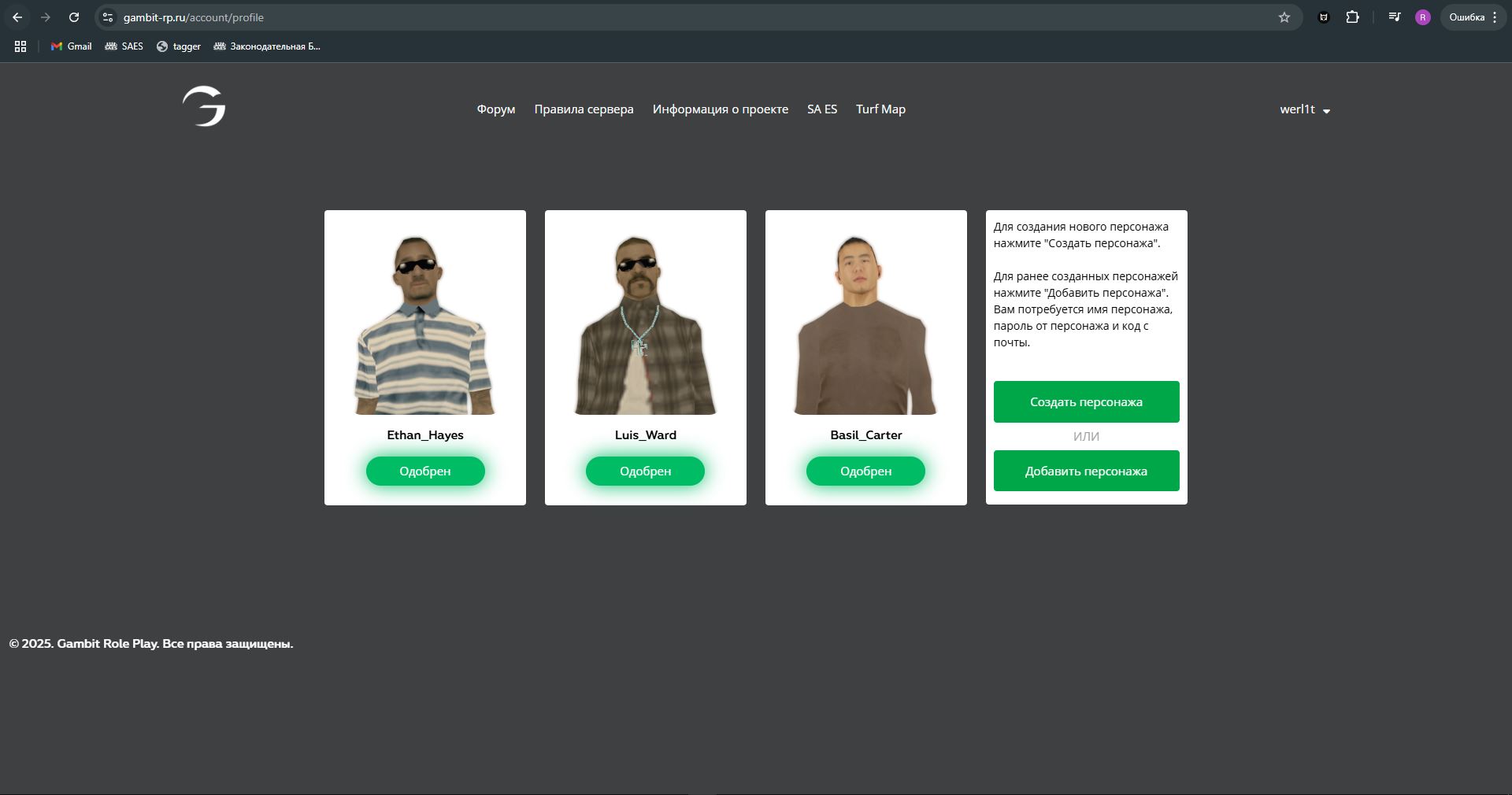Open the Форум menu item

[496, 109]
